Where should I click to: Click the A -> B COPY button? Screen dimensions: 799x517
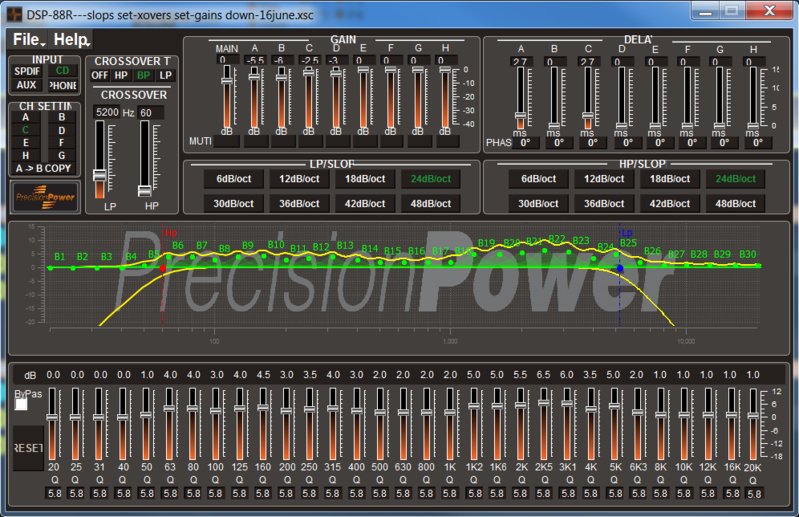[44, 168]
